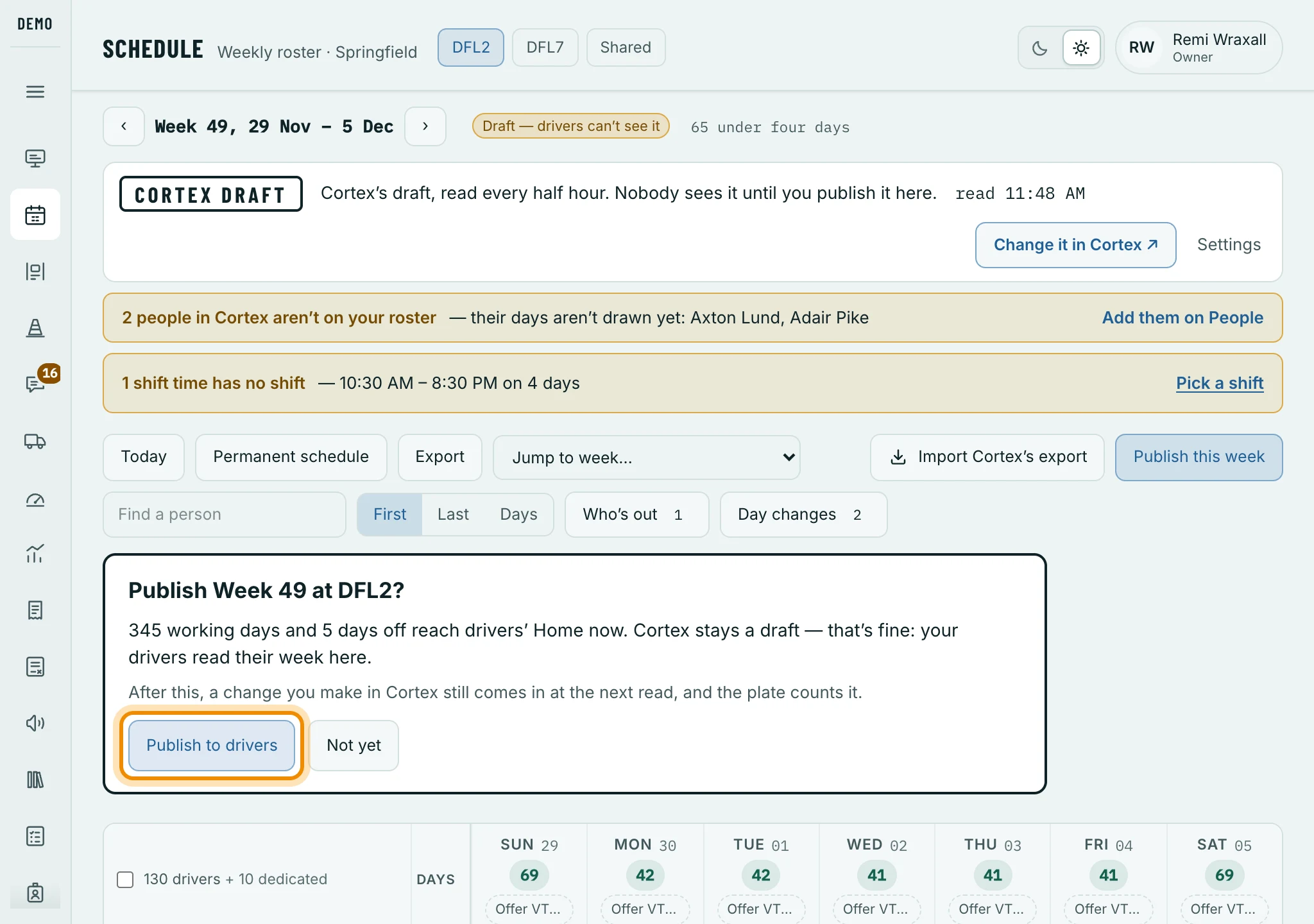Viewport: 1314px width, 924px height.
Task: Select the DFL2 station tab
Action: 471,47
